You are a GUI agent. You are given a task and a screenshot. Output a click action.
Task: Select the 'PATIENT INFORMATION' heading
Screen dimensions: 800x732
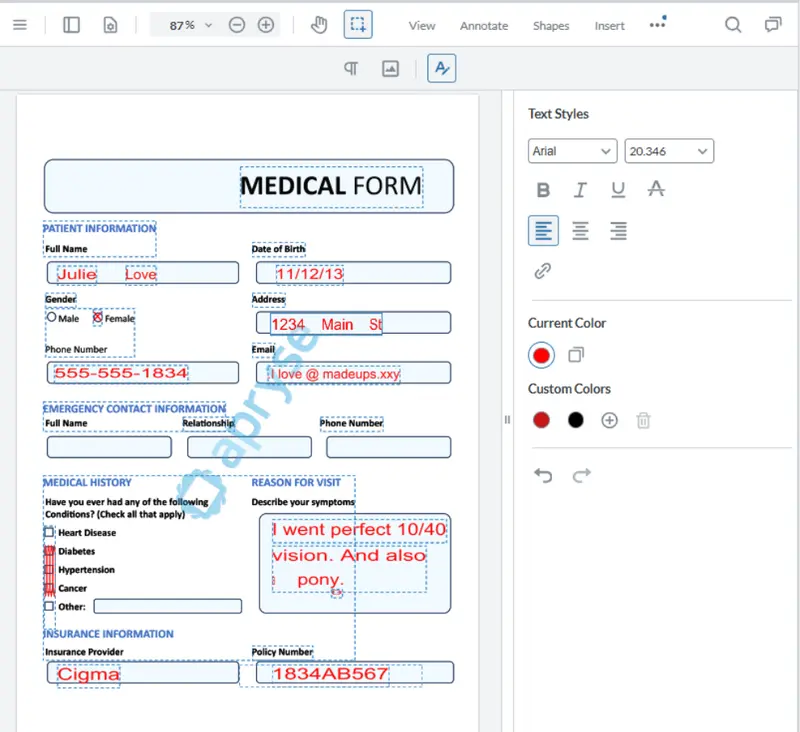pos(99,228)
